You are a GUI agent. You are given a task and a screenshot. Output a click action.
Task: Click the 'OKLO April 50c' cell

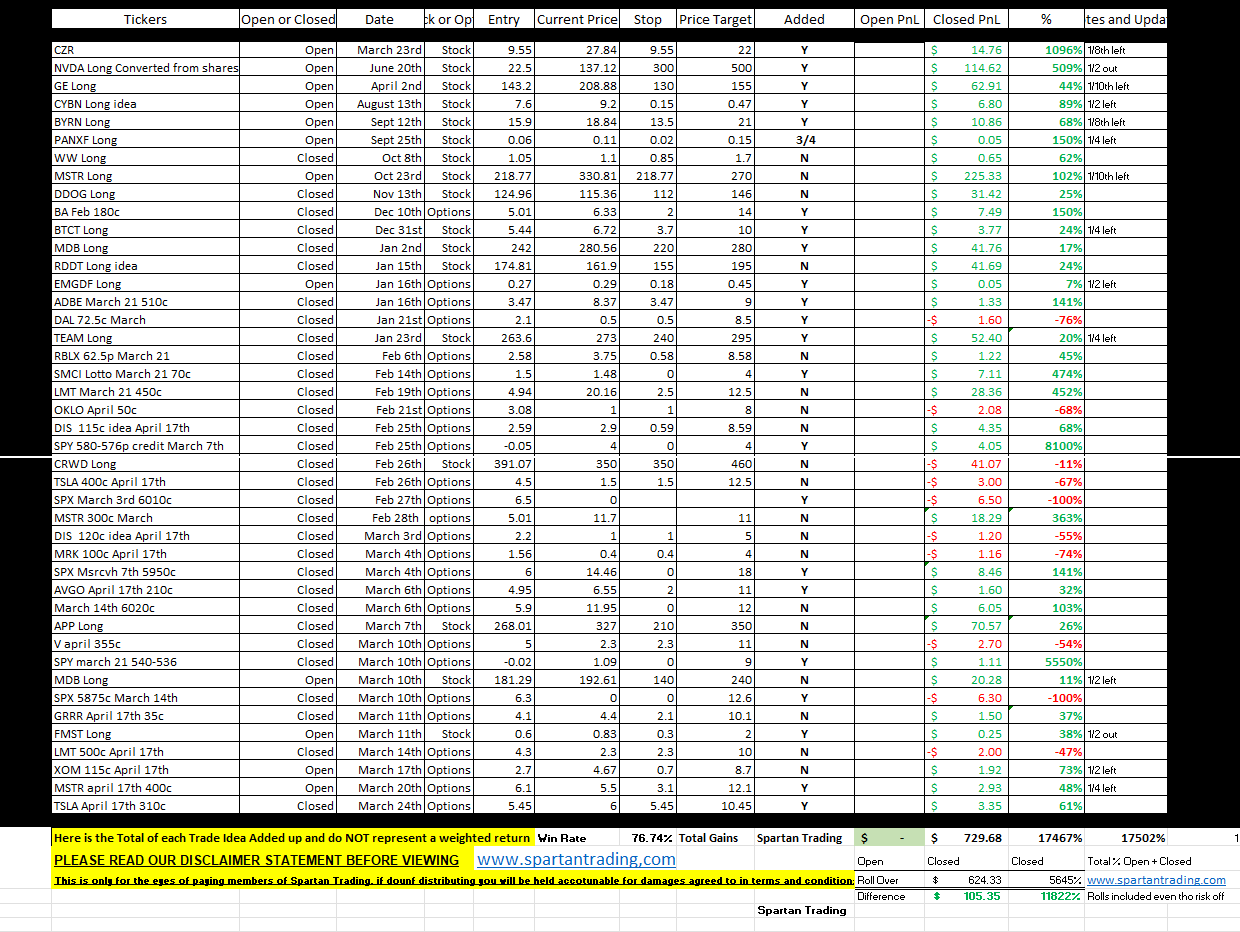click(146, 410)
